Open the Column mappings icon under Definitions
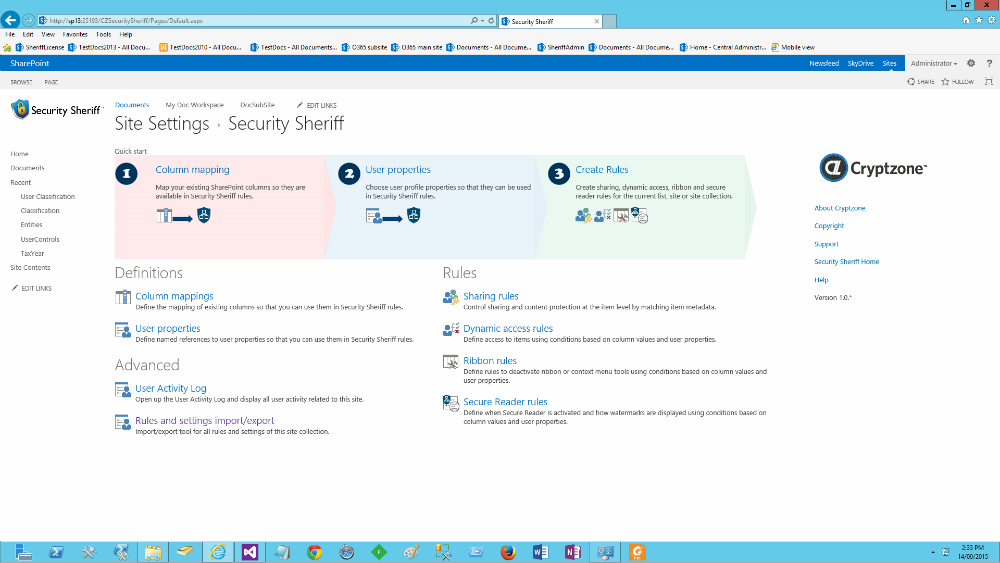Viewport: 1000px width, 563px height. [x=122, y=297]
